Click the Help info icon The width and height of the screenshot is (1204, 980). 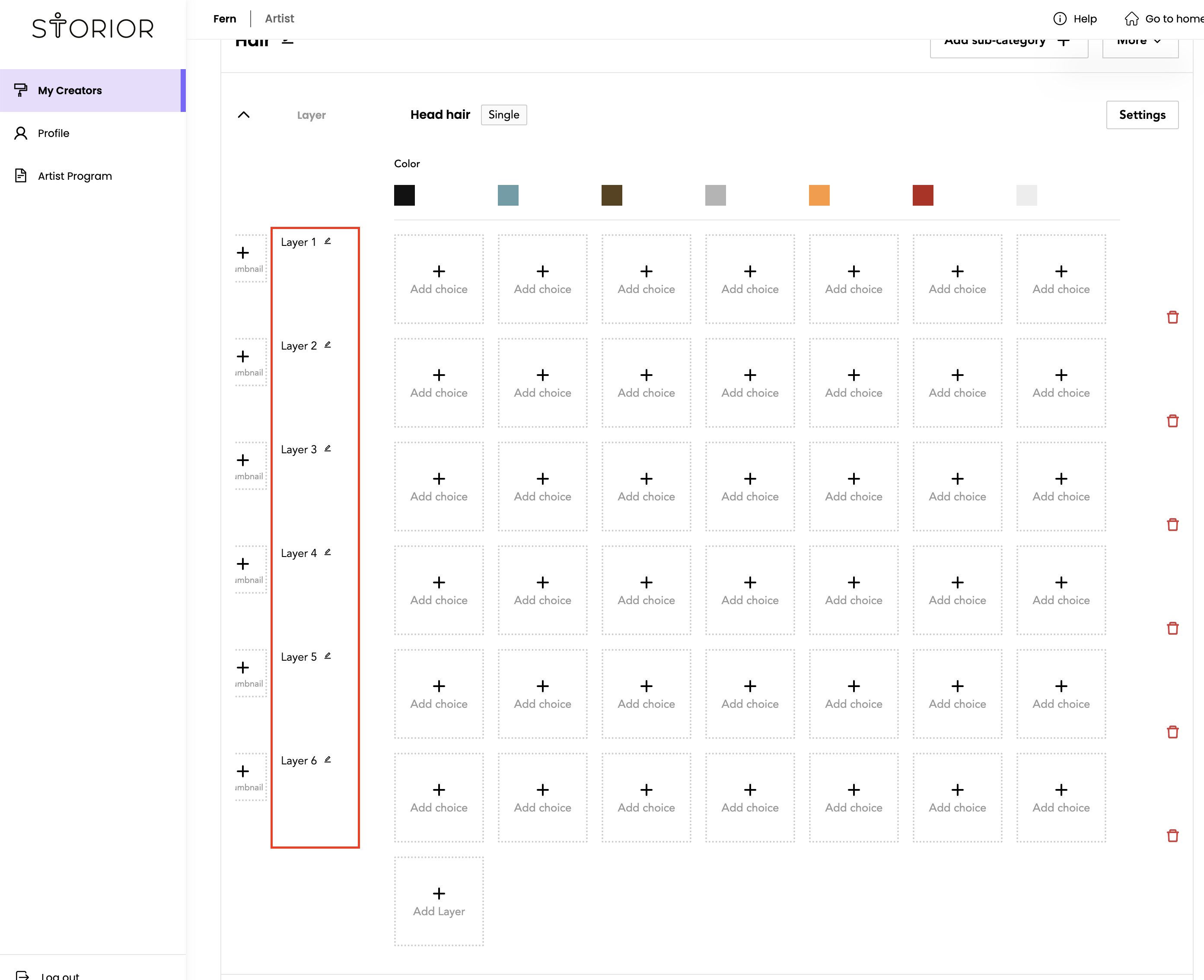(1060, 19)
